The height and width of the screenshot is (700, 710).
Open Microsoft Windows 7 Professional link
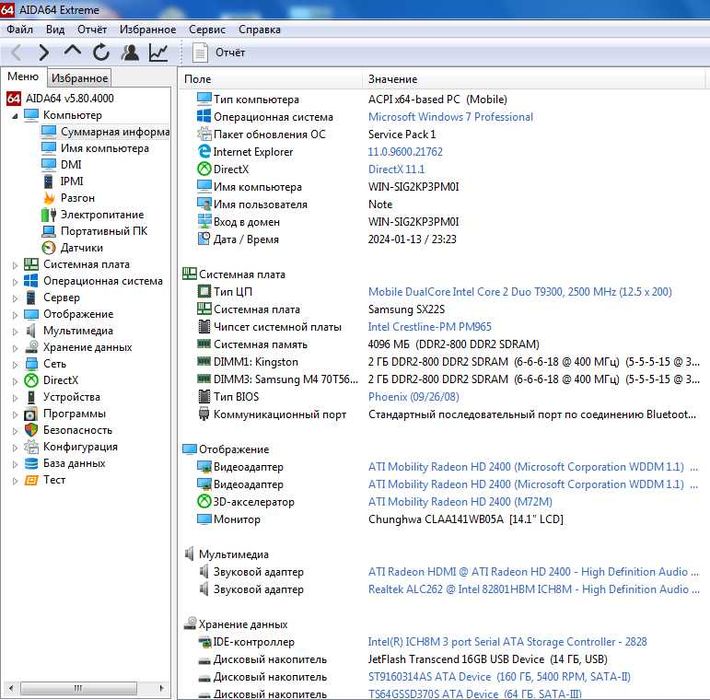tap(451, 117)
